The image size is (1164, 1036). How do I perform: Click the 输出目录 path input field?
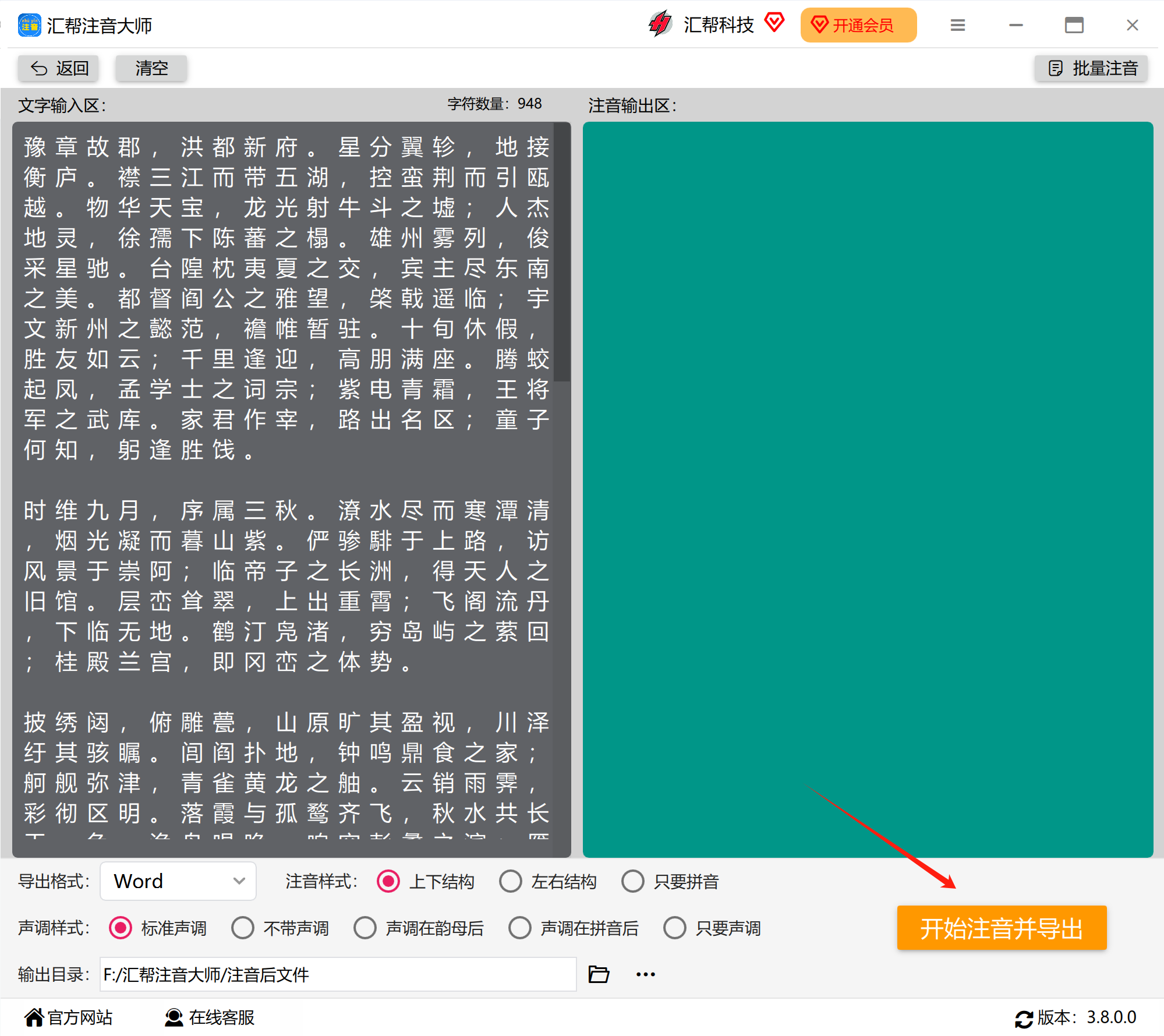(x=338, y=974)
